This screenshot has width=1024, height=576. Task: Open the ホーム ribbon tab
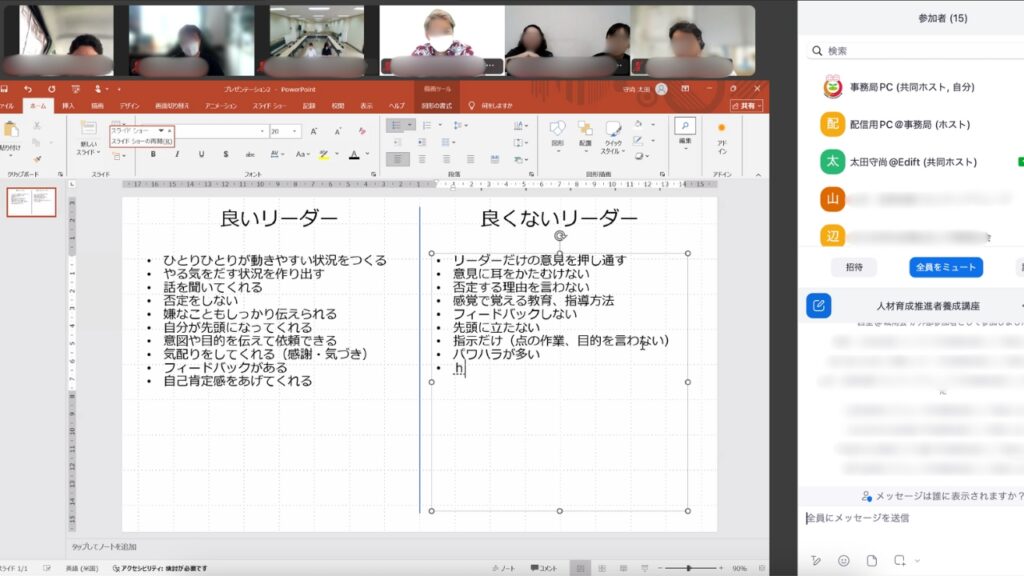point(38,105)
